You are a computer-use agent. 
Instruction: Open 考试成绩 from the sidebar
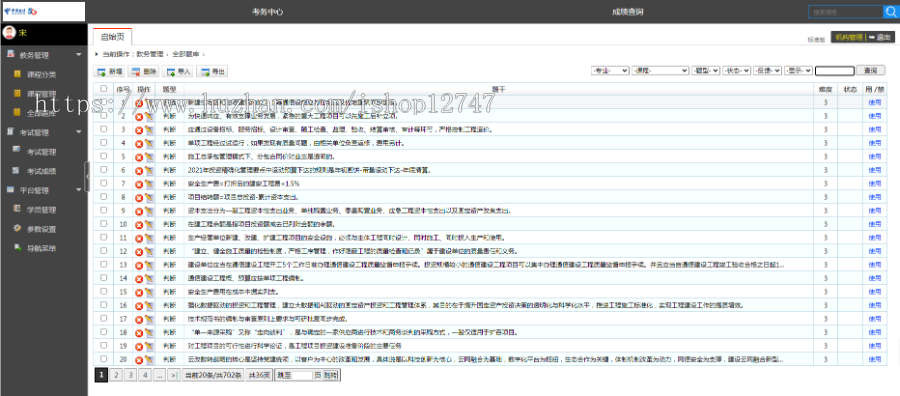point(41,171)
